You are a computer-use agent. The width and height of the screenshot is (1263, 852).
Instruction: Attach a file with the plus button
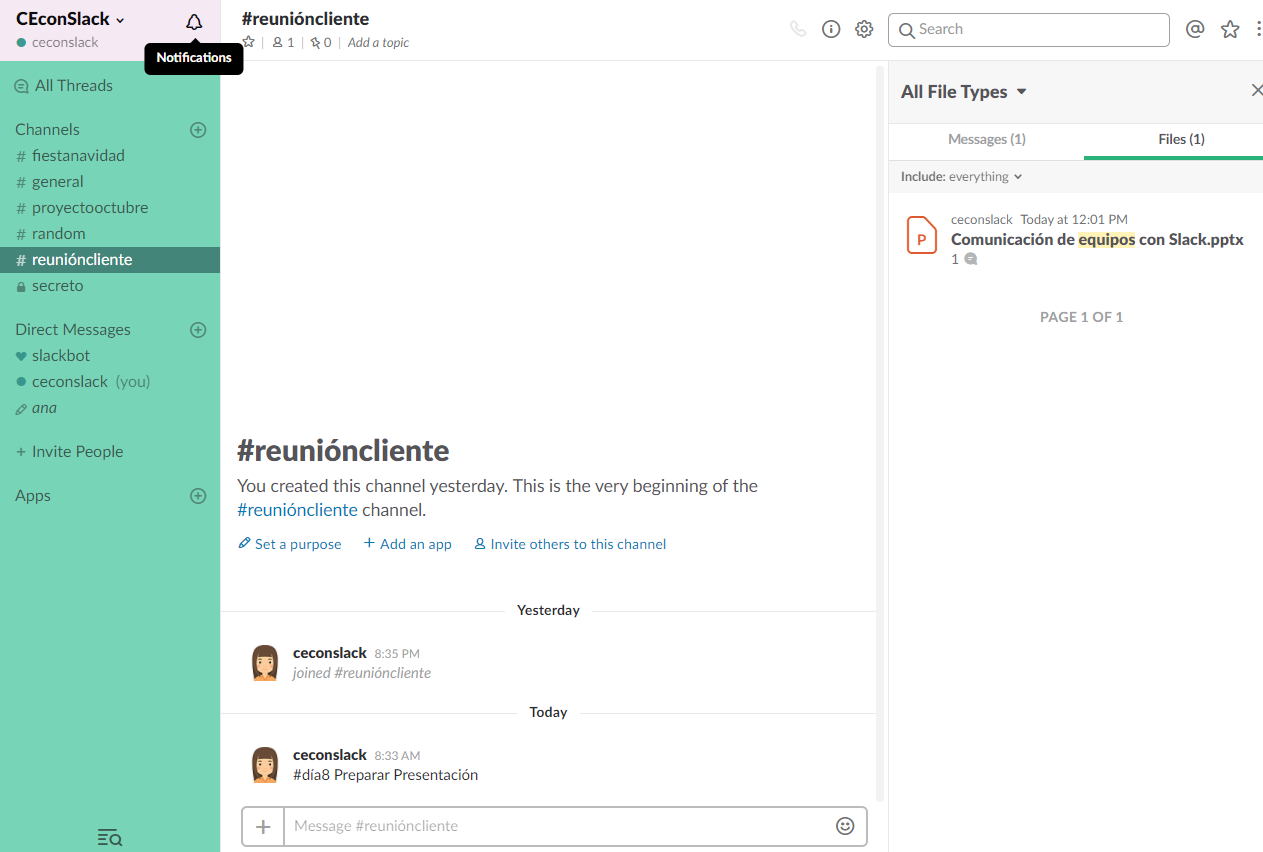pyautogui.click(x=263, y=826)
